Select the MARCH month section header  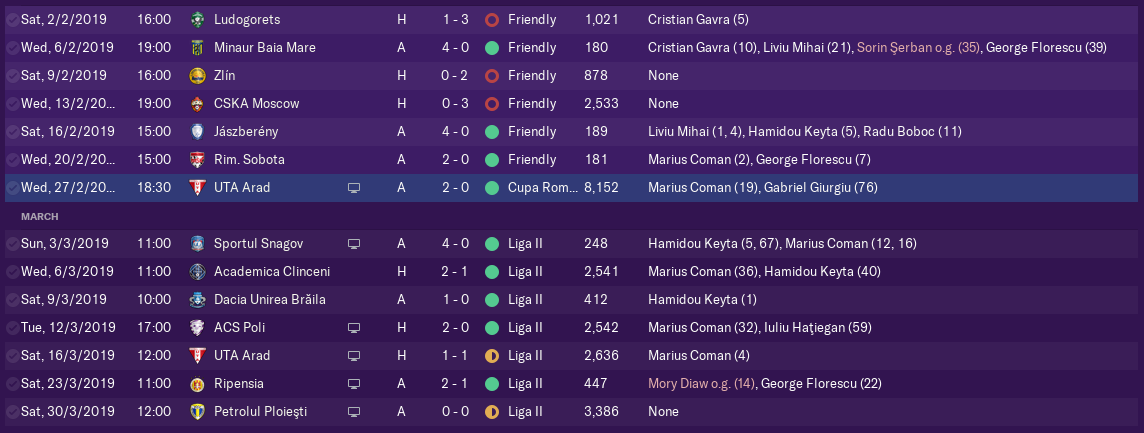(x=39, y=217)
